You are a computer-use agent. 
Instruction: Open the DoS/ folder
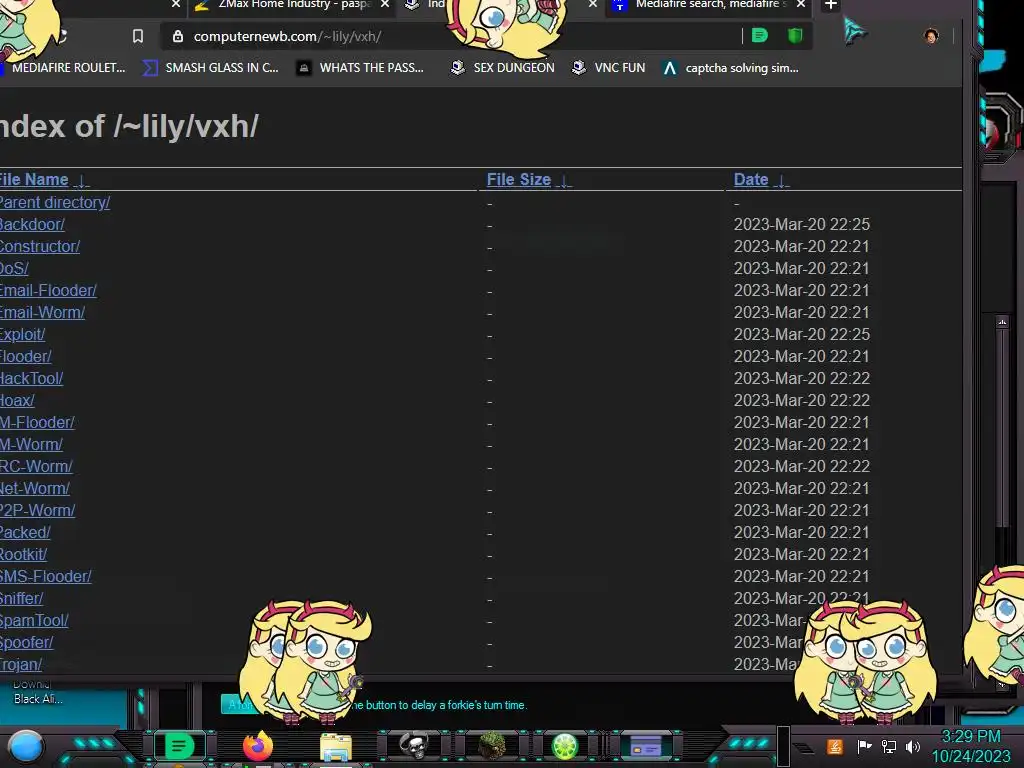click(x=14, y=268)
